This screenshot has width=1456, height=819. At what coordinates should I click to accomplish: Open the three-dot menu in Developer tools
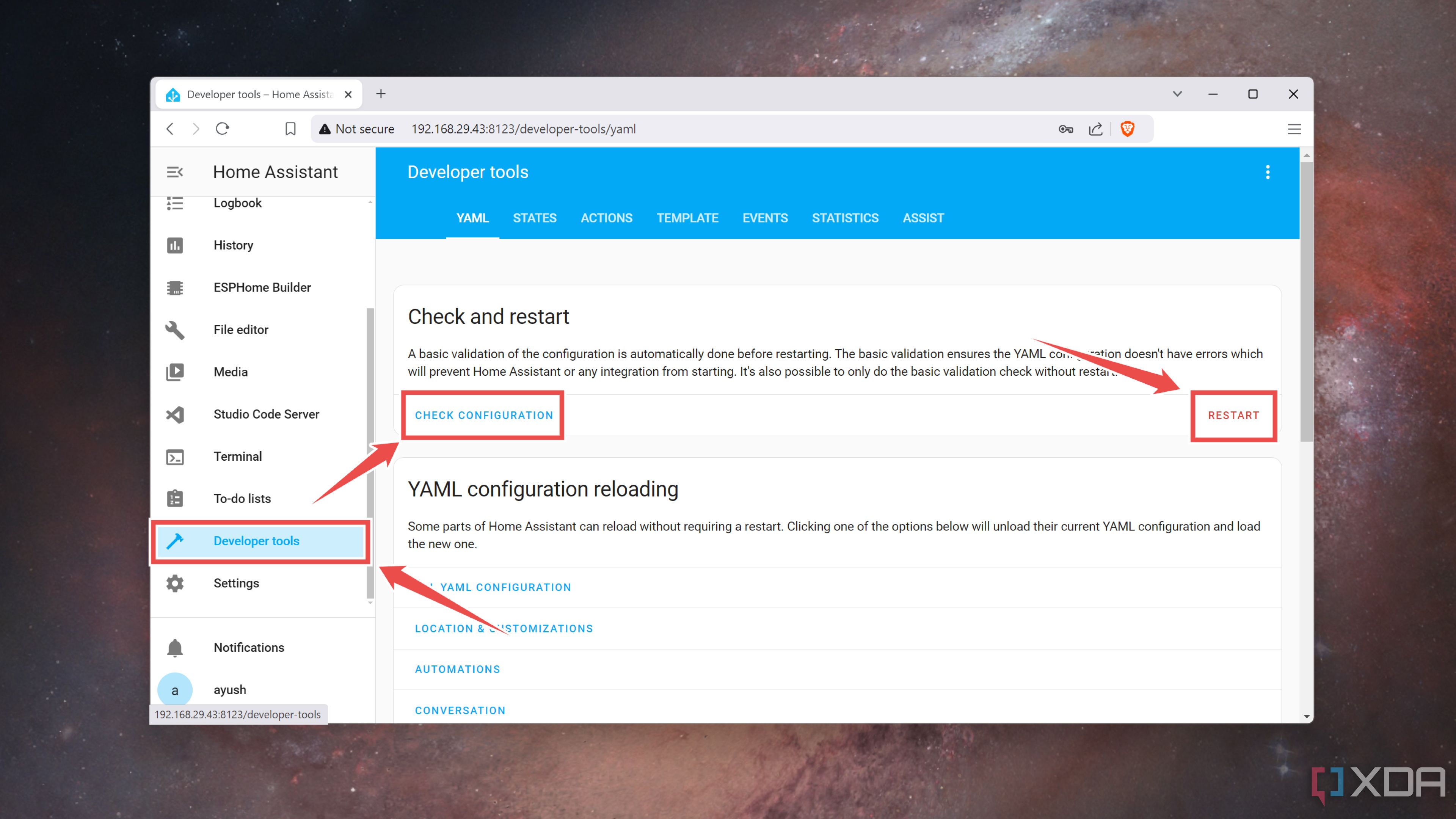point(1267,172)
